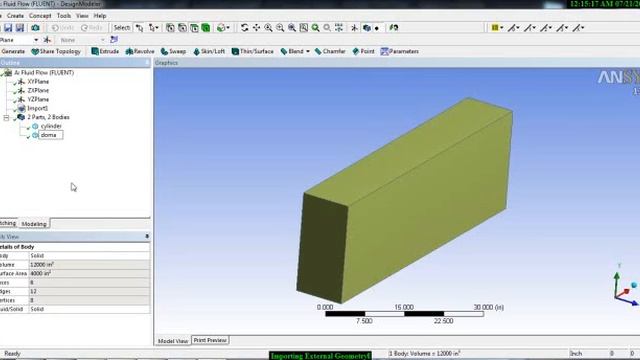The height and width of the screenshot is (360, 640).
Task: Select Import1 in the outline tree
Action: point(37,109)
